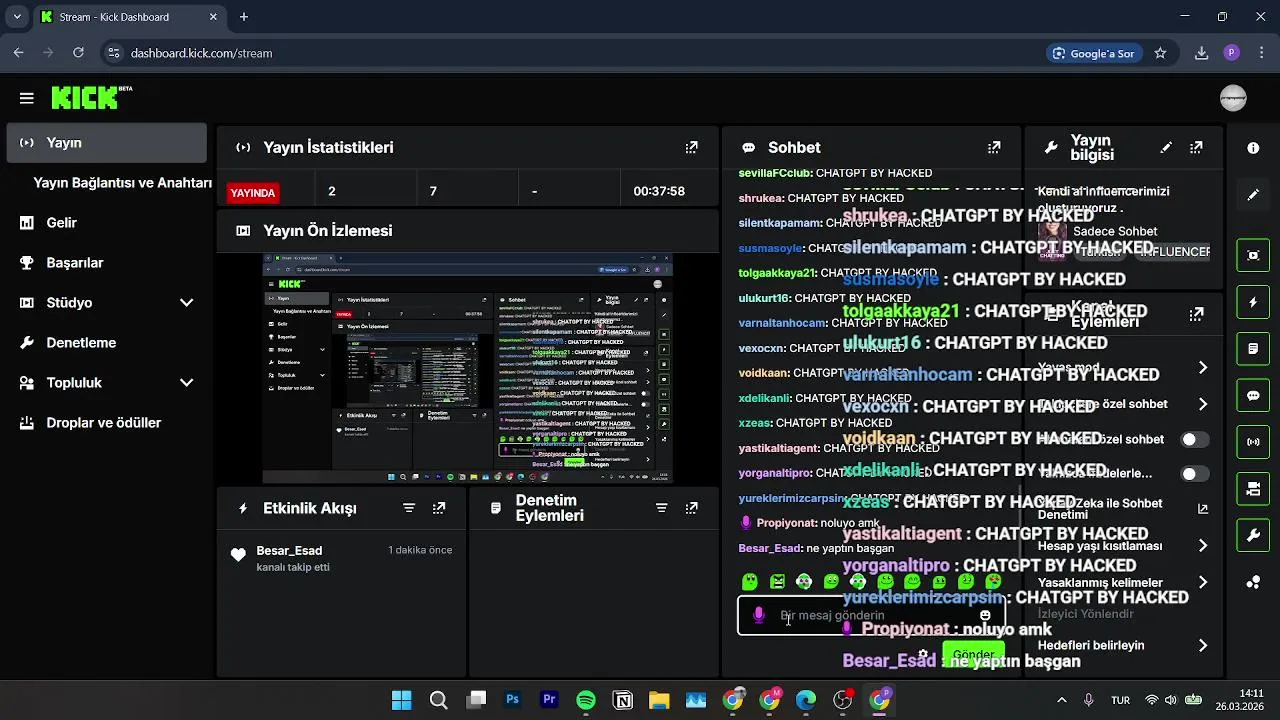1280x720 pixels.
Task: Select Yayın in the sidebar
Action: 107,143
